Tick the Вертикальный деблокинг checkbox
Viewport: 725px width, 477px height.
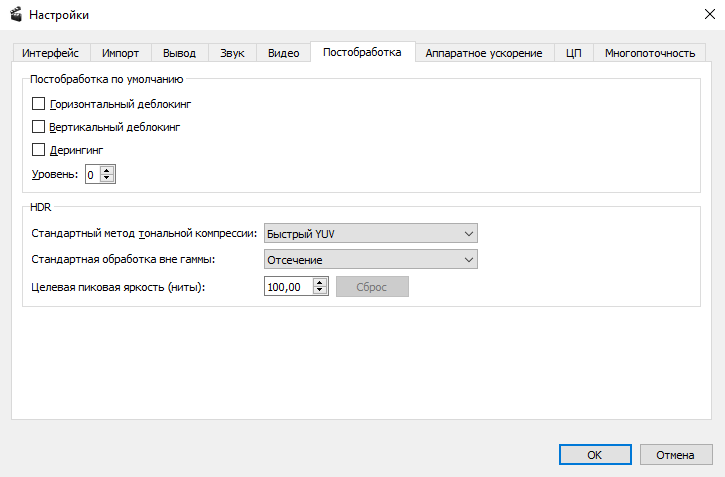click(38, 127)
